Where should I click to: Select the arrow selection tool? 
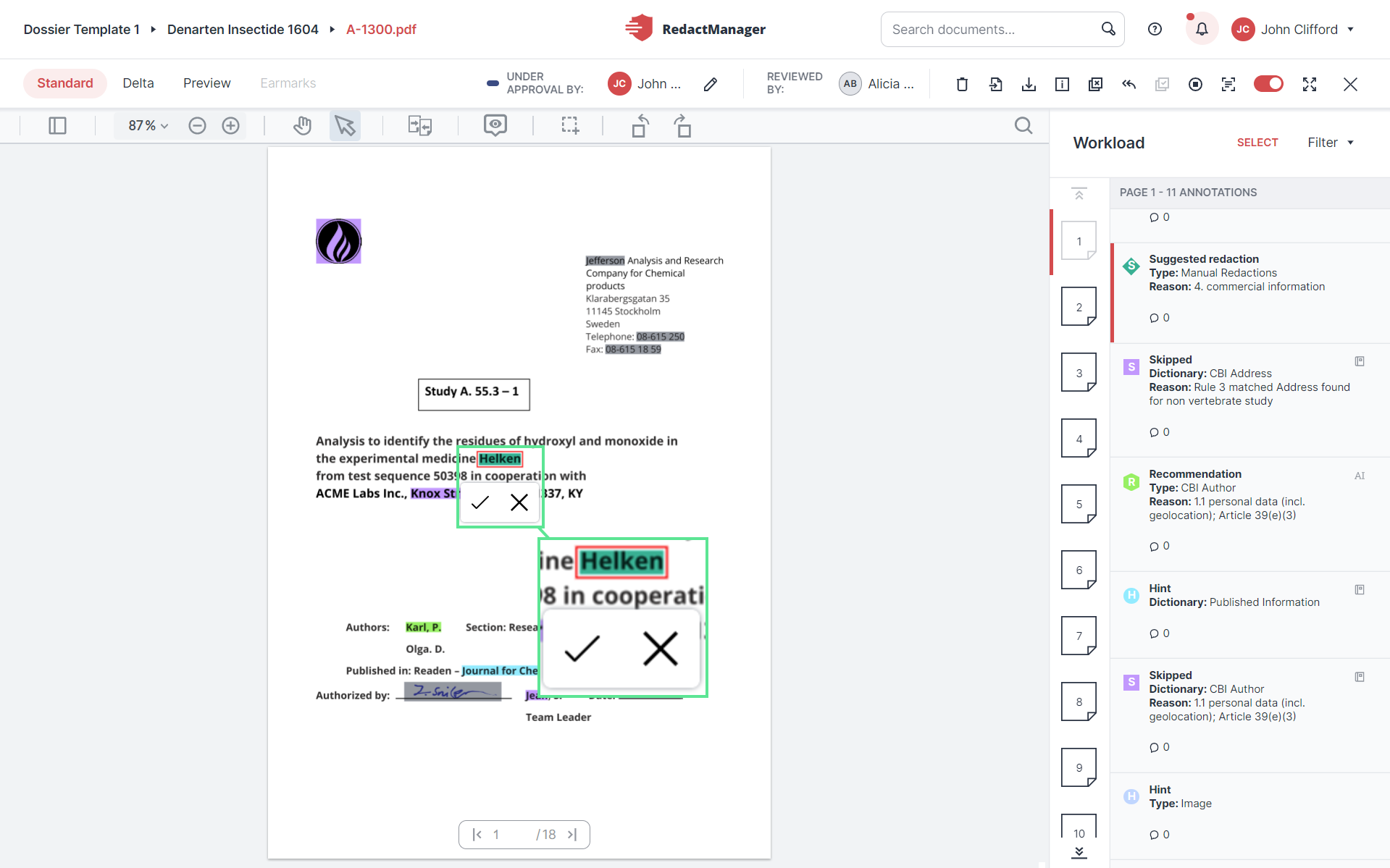[345, 126]
